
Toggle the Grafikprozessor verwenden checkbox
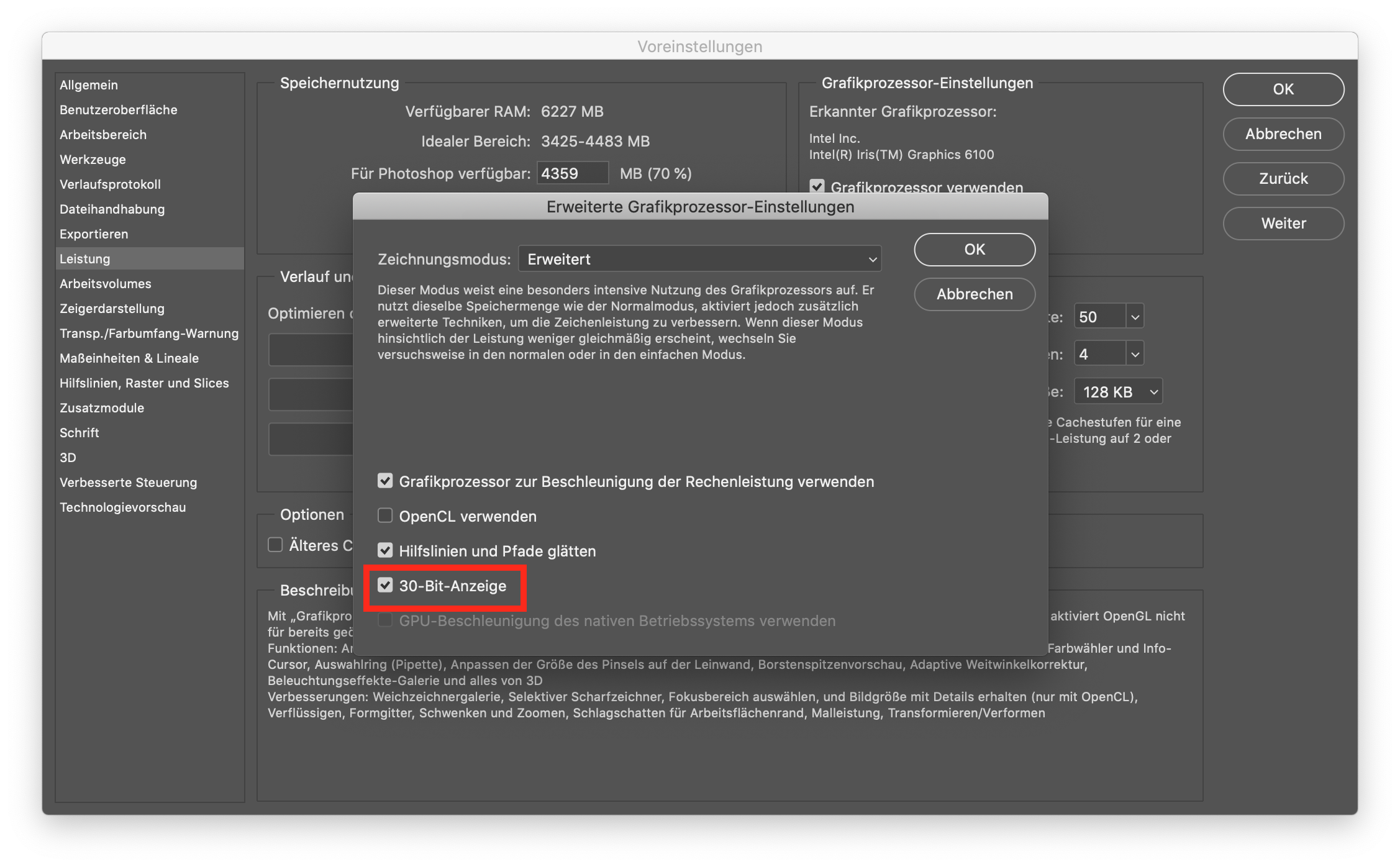(x=817, y=186)
